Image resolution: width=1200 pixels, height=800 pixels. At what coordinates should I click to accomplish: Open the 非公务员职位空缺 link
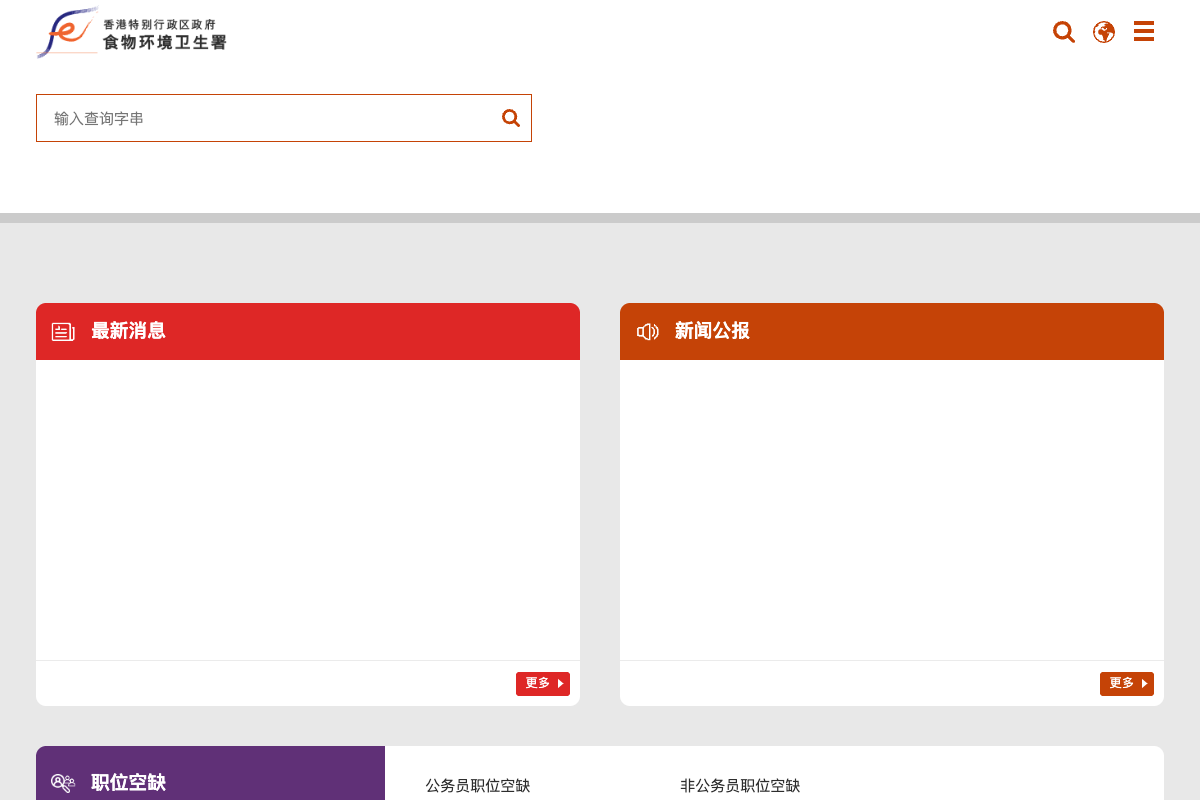[x=740, y=786]
